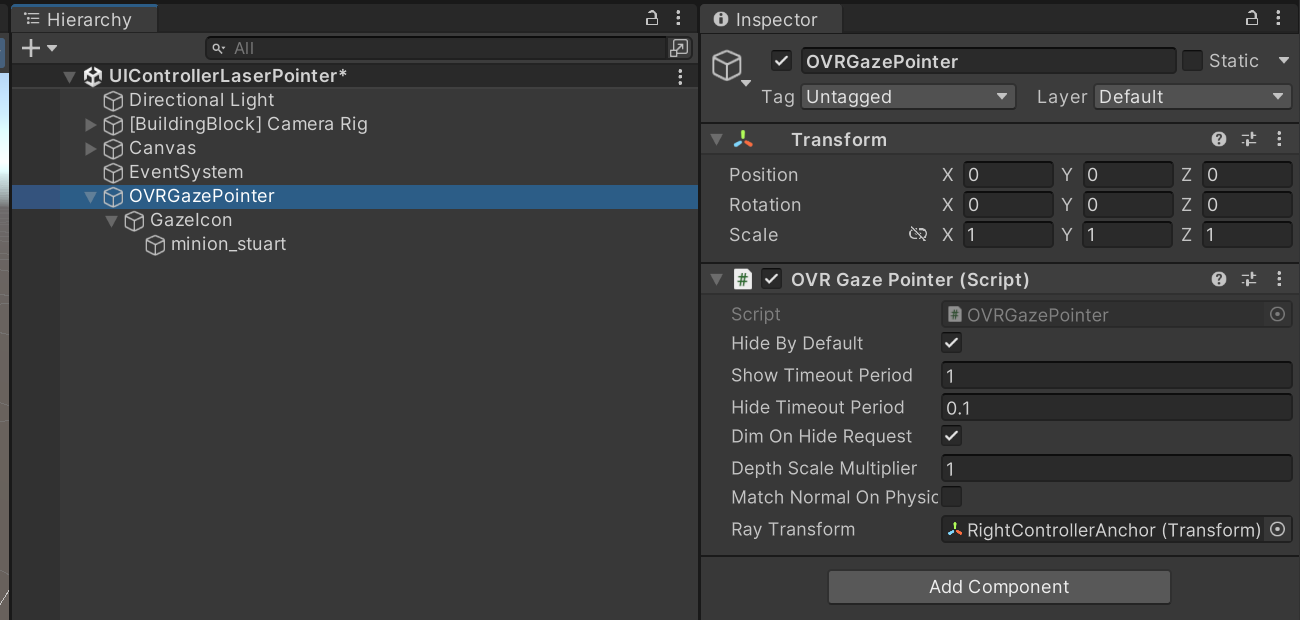The width and height of the screenshot is (1300, 620).
Task: Click the Hierarchy panel icon
Action: 31,18
